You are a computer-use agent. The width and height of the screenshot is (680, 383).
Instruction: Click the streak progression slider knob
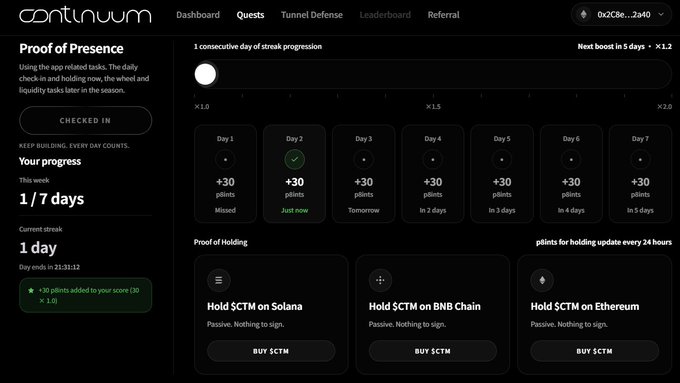[x=206, y=74]
